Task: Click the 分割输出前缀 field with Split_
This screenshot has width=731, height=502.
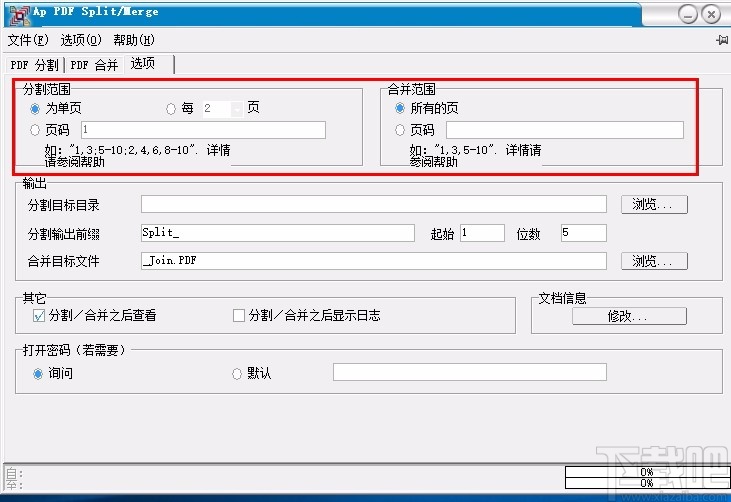Action: (277, 233)
